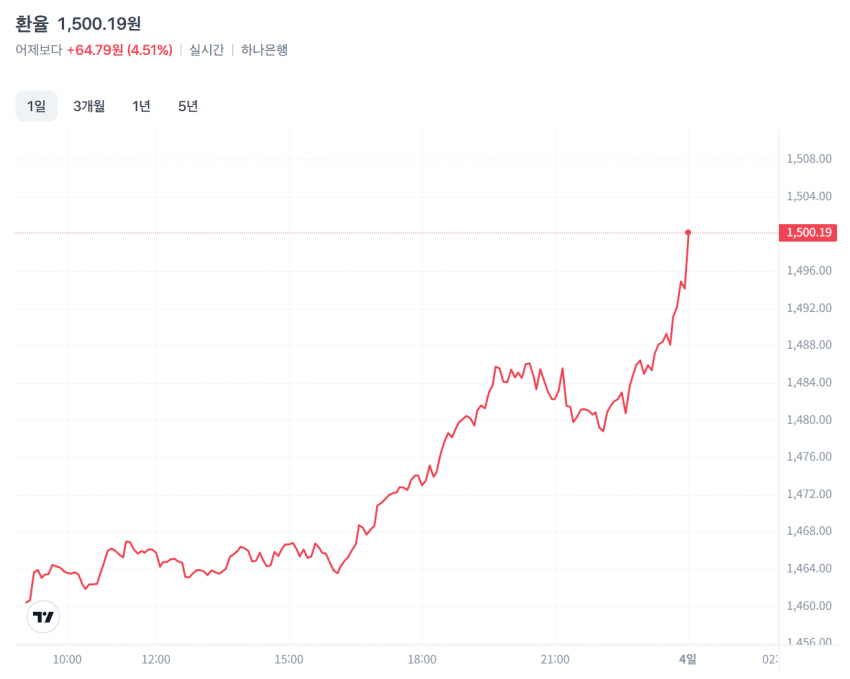The height and width of the screenshot is (679, 850).
Task: Click the 21:00 time axis label
Action: click(x=555, y=660)
